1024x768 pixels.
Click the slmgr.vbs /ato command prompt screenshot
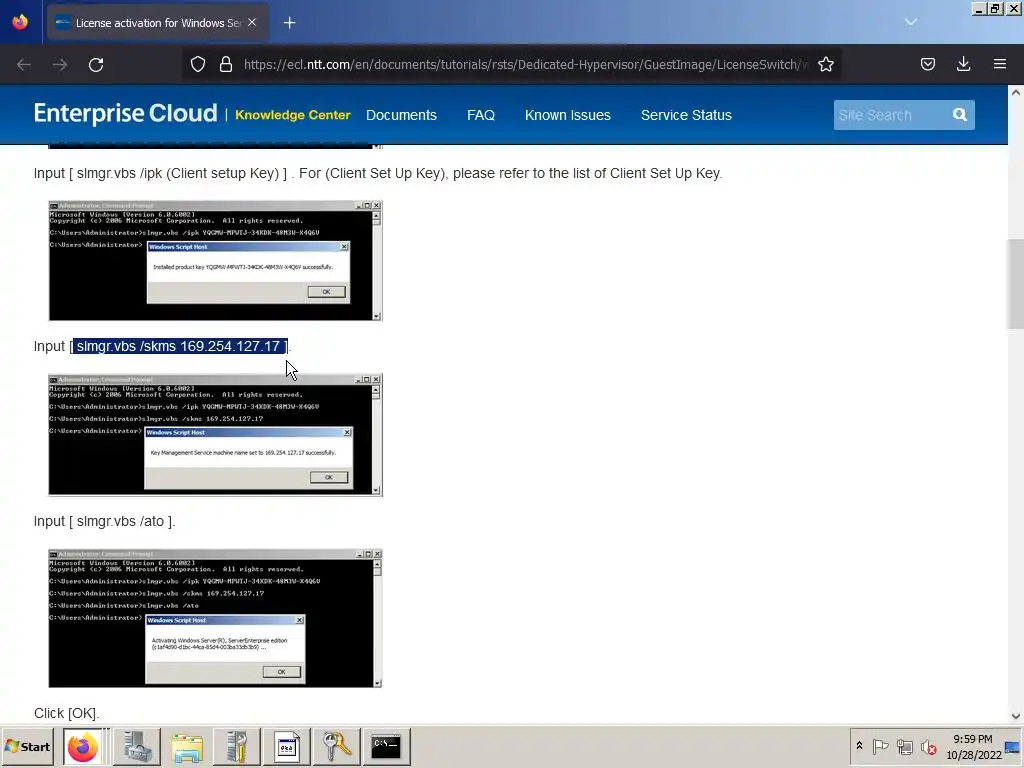tap(215, 618)
